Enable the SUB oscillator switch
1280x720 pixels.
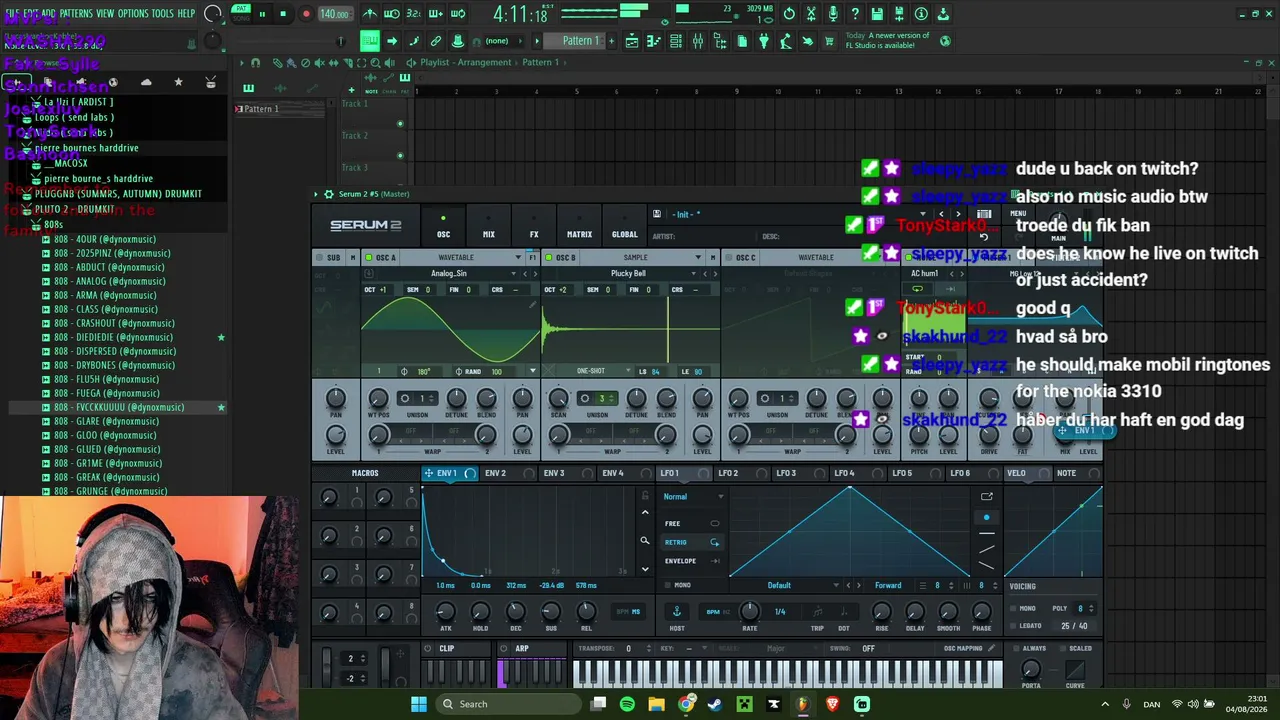(320, 257)
